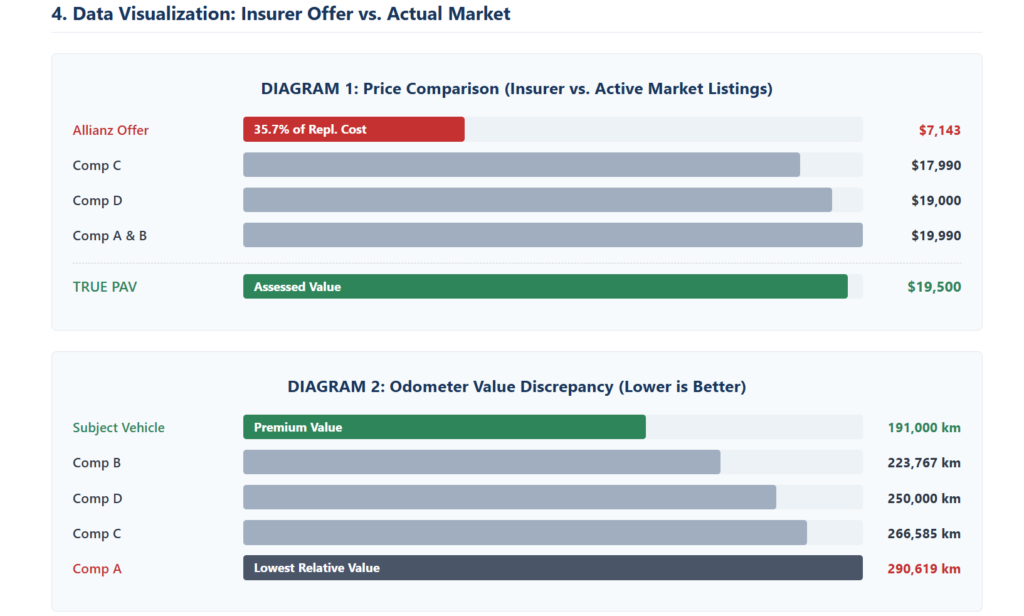Click the TRUE PAV row label
Image resolution: width=1024 pixels, height=616 pixels.
[105, 287]
